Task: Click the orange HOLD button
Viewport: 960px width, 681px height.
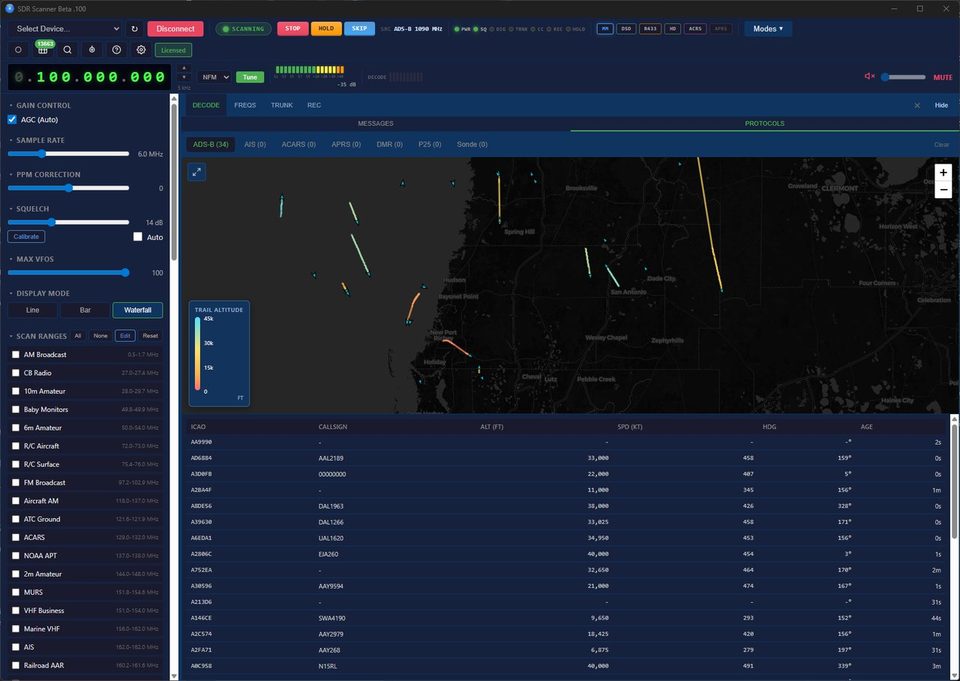Action: 326,29
